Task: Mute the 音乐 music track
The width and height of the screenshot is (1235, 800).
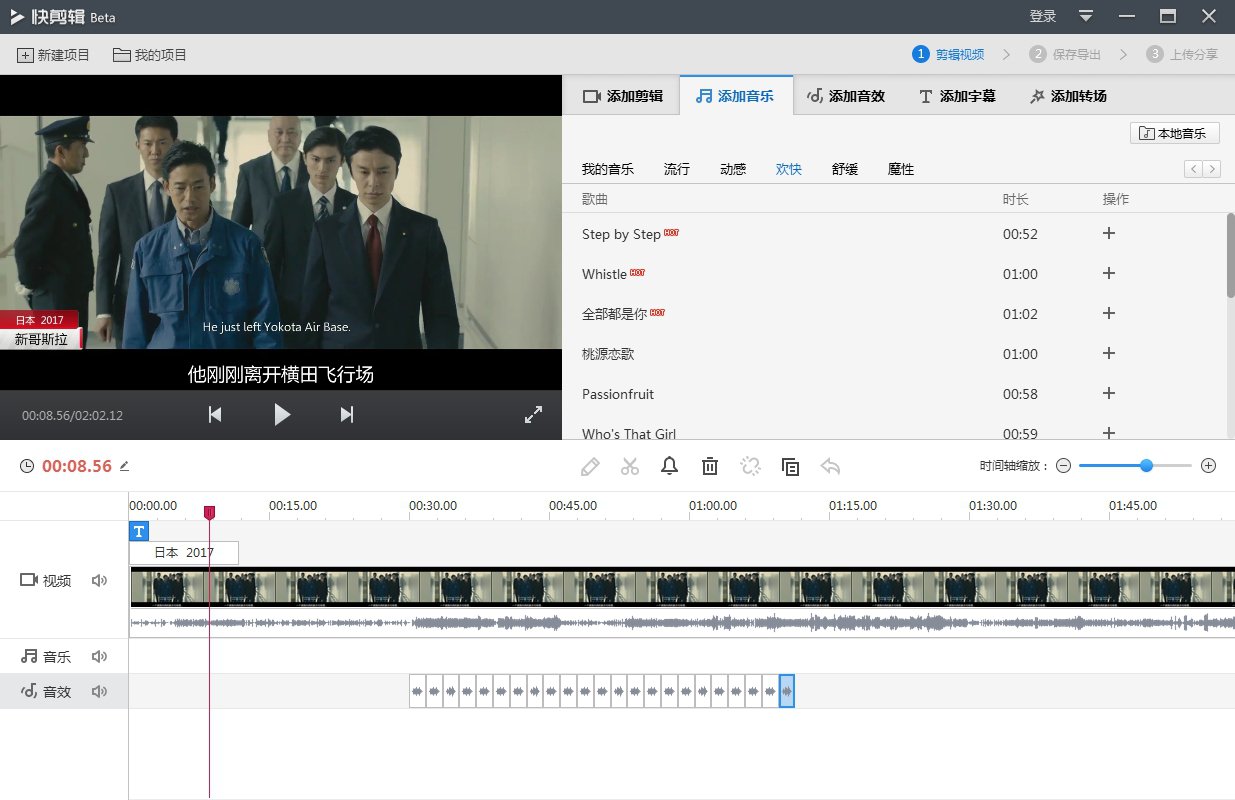Action: [x=99, y=657]
